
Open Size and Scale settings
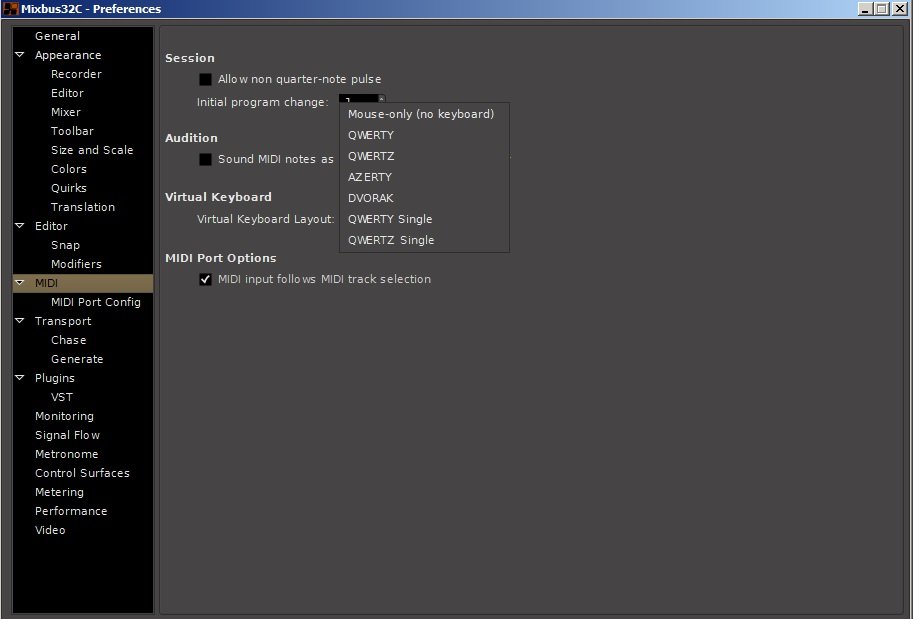point(92,150)
